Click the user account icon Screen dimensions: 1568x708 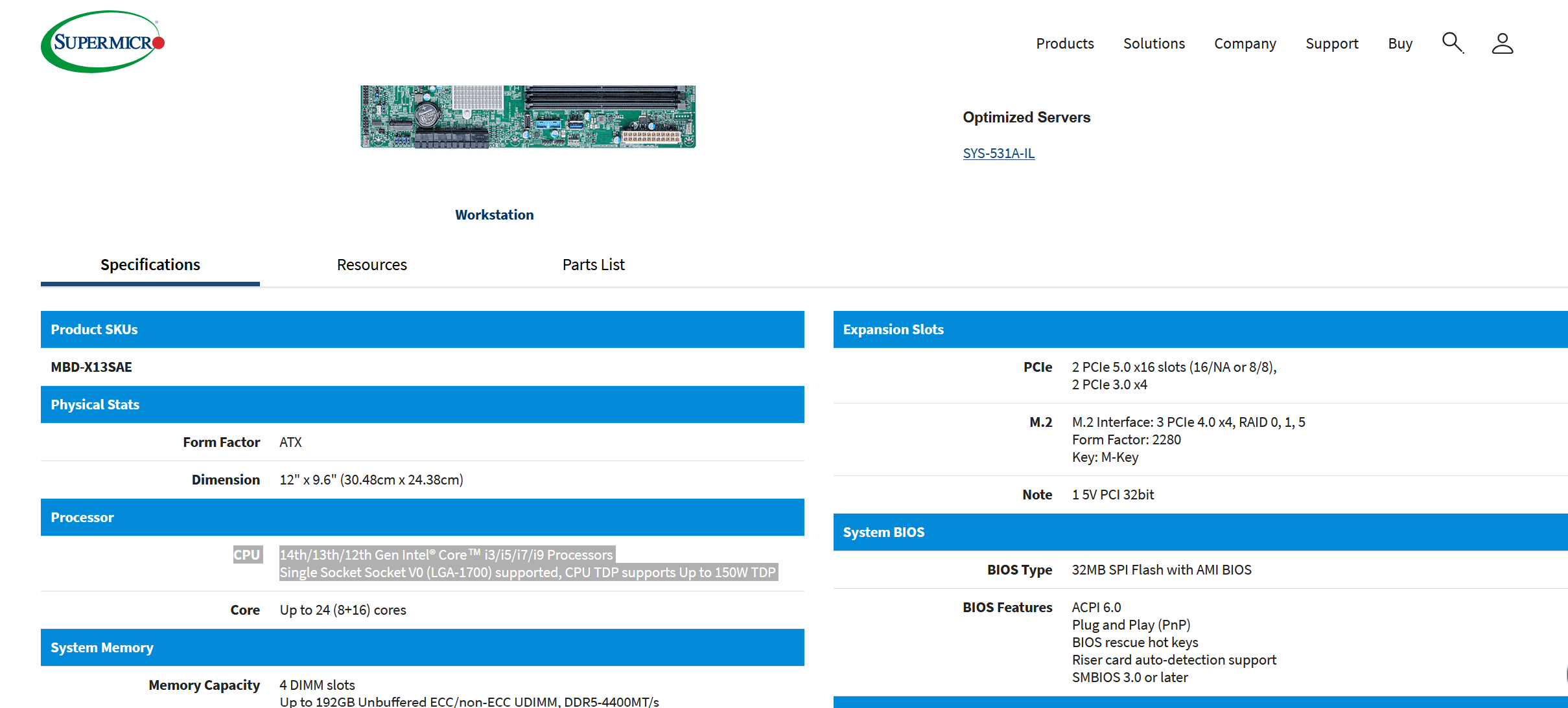[x=1502, y=43]
